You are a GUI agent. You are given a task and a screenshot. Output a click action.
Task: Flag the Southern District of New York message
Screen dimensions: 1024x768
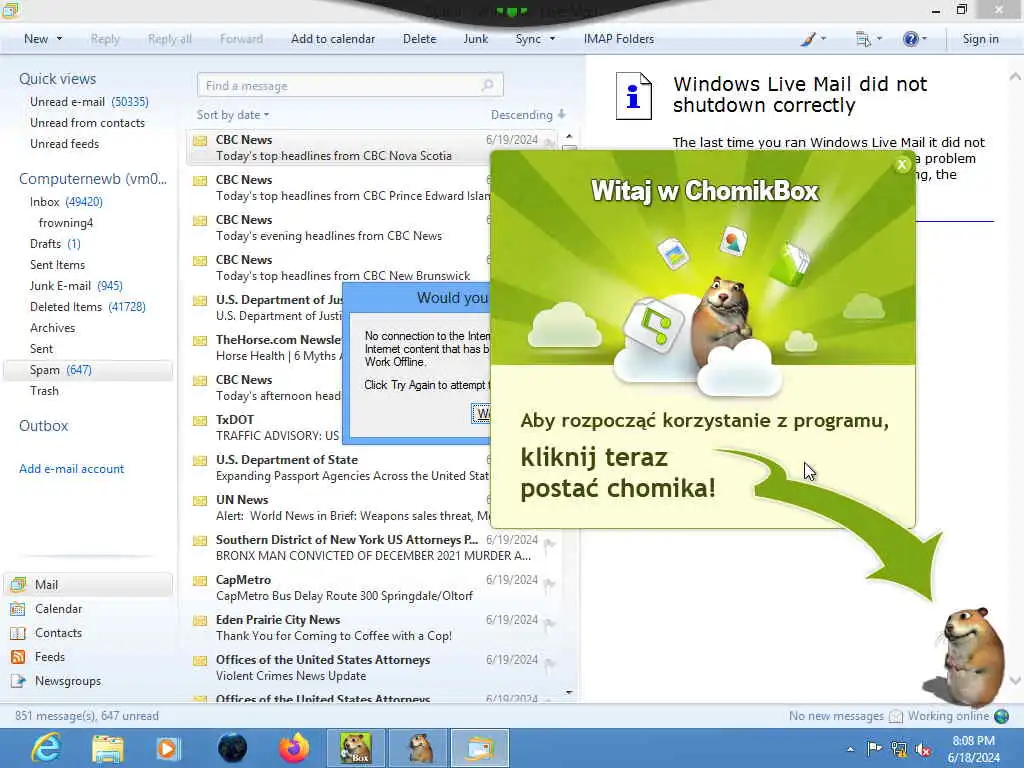(x=550, y=543)
